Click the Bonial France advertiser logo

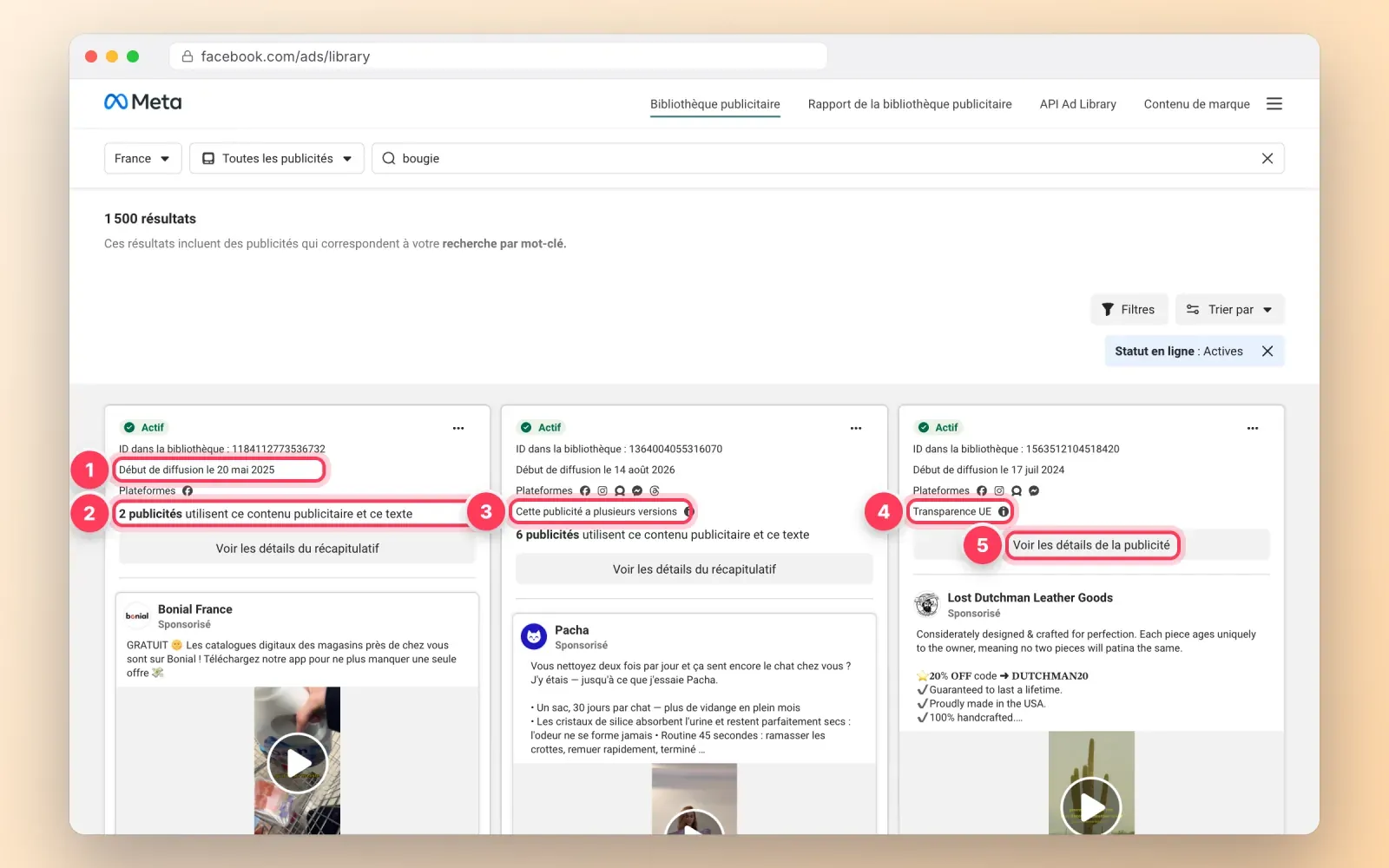click(x=137, y=615)
